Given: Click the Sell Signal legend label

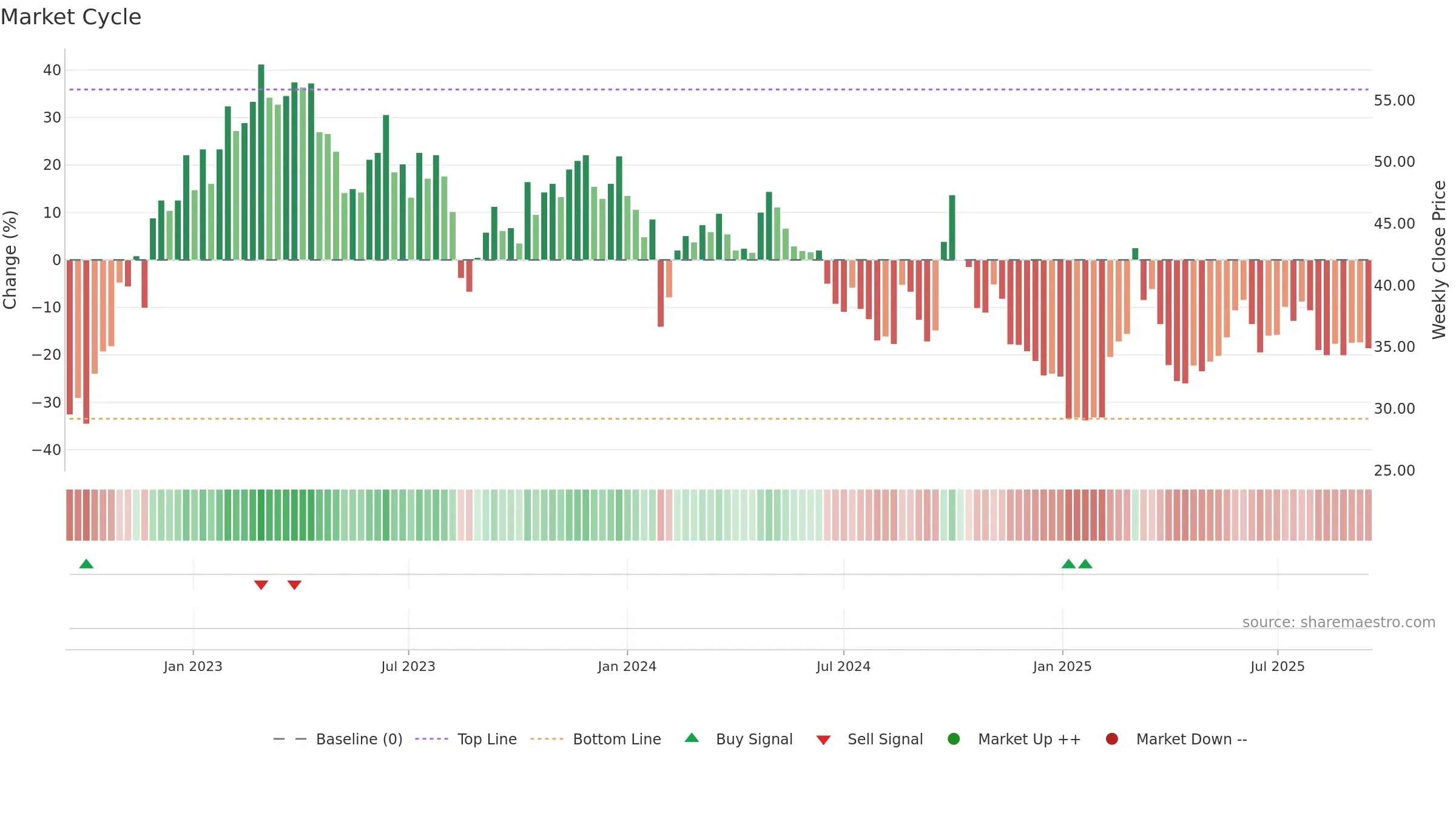Looking at the screenshot, I should 885,739.
